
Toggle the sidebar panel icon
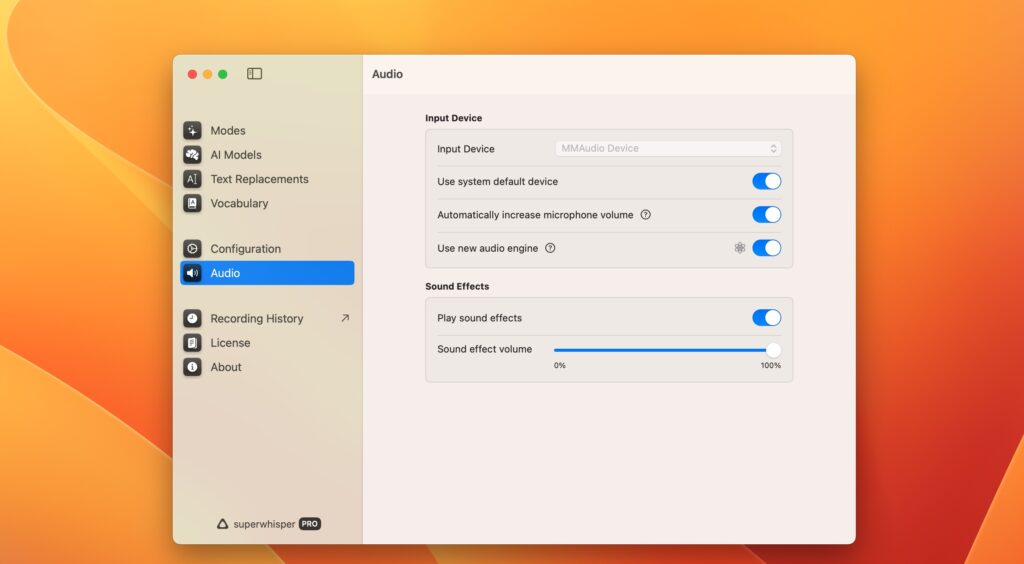(x=255, y=74)
